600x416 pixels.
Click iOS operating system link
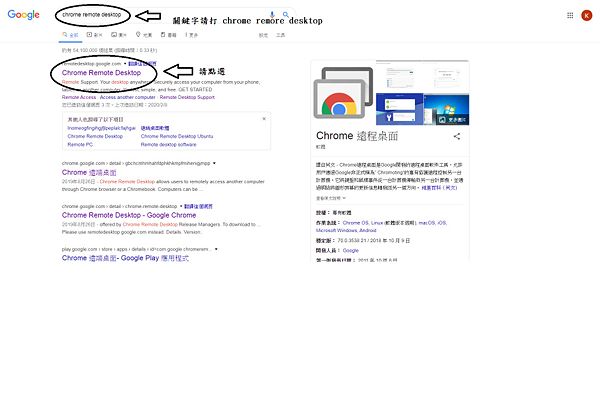442,223
